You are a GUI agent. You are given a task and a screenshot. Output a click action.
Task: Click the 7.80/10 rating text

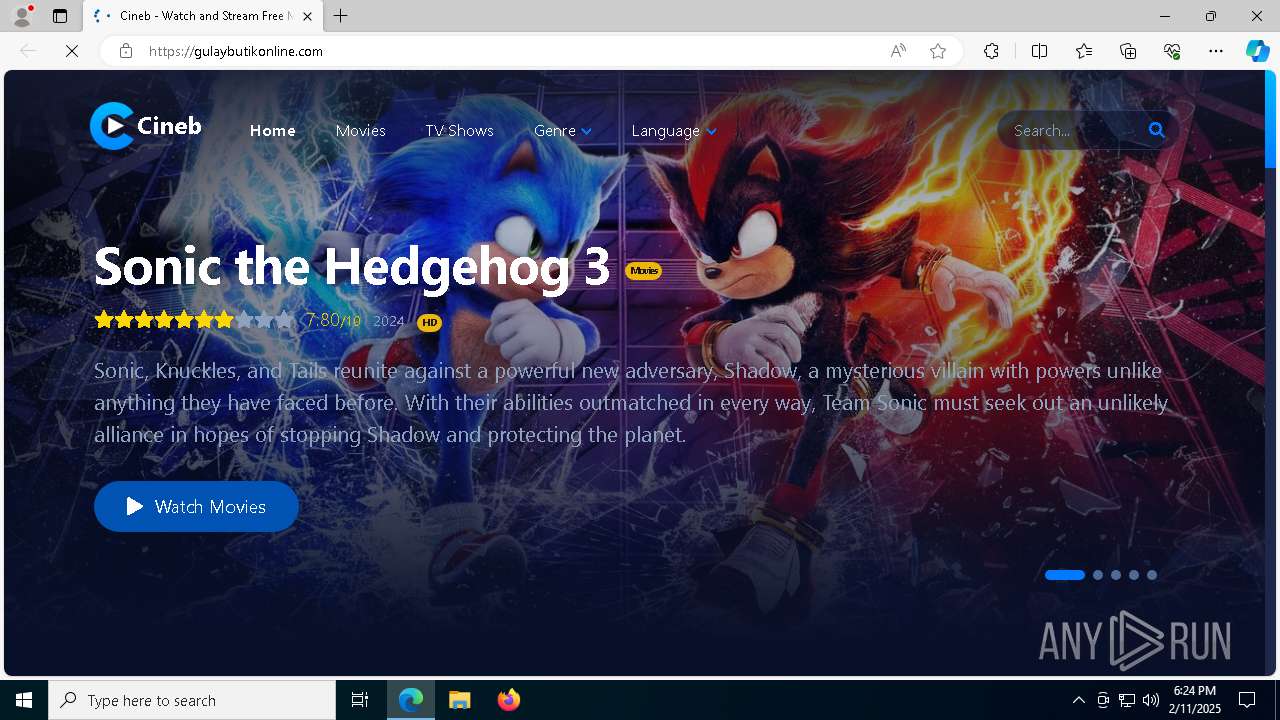pos(333,320)
